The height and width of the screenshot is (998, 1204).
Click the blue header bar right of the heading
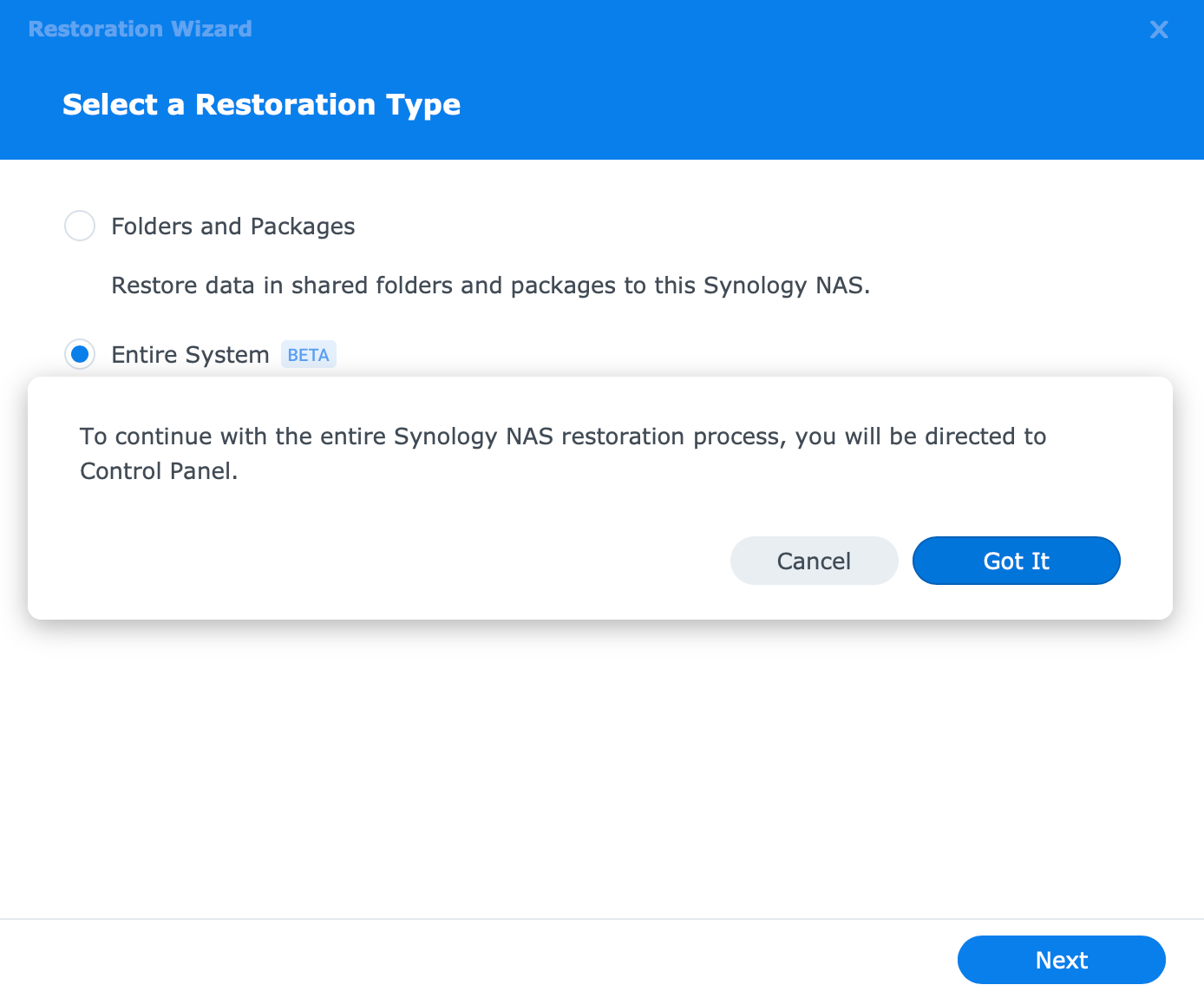coord(824,105)
